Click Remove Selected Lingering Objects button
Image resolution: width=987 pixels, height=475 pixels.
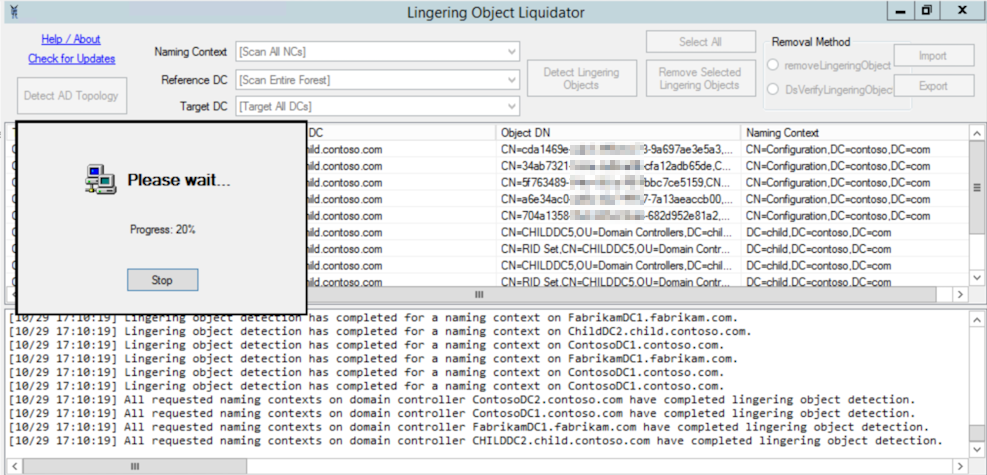click(x=700, y=79)
